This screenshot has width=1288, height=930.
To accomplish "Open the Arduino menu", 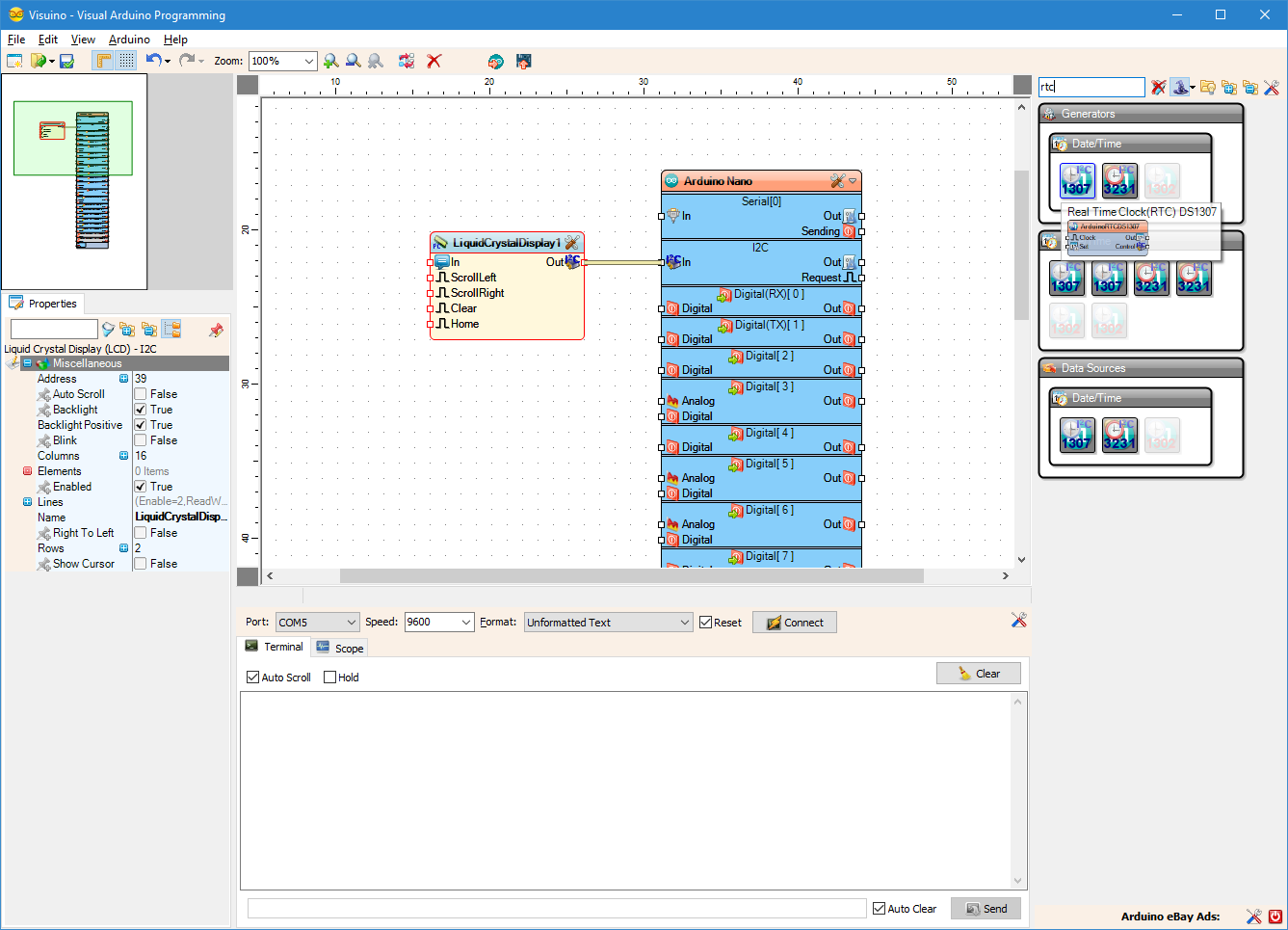I will [x=129, y=40].
